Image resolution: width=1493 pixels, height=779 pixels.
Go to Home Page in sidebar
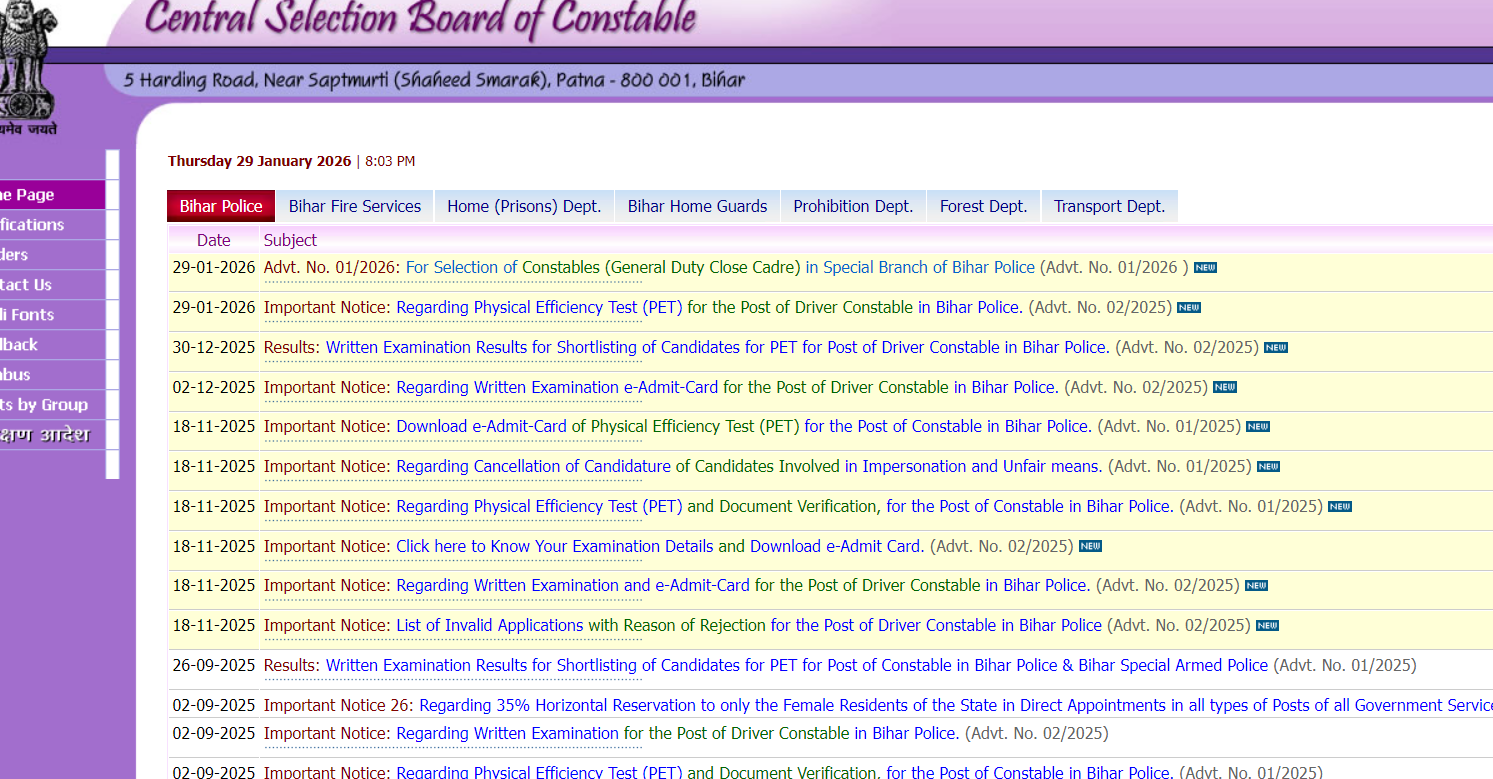pos(28,195)
